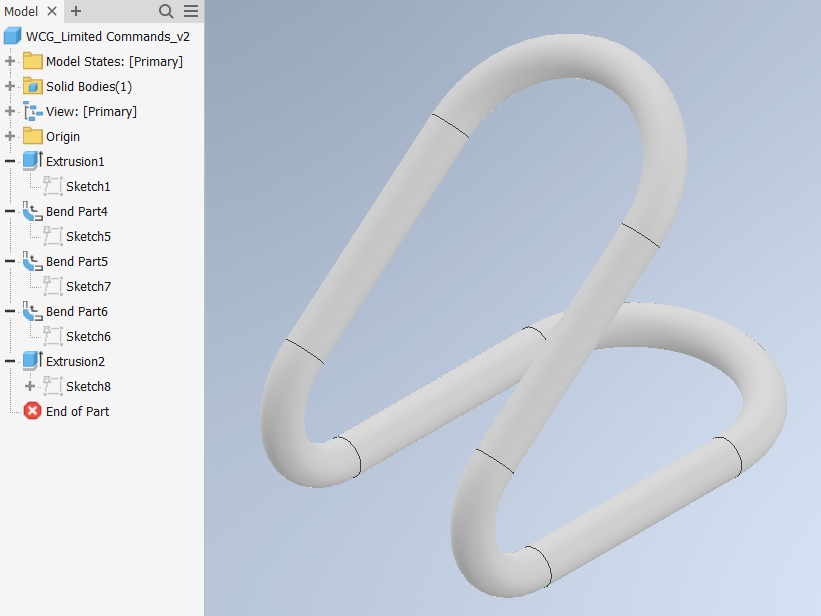Click the Sketch6 icon
This screenshot has height=616, width=821.
53,336
